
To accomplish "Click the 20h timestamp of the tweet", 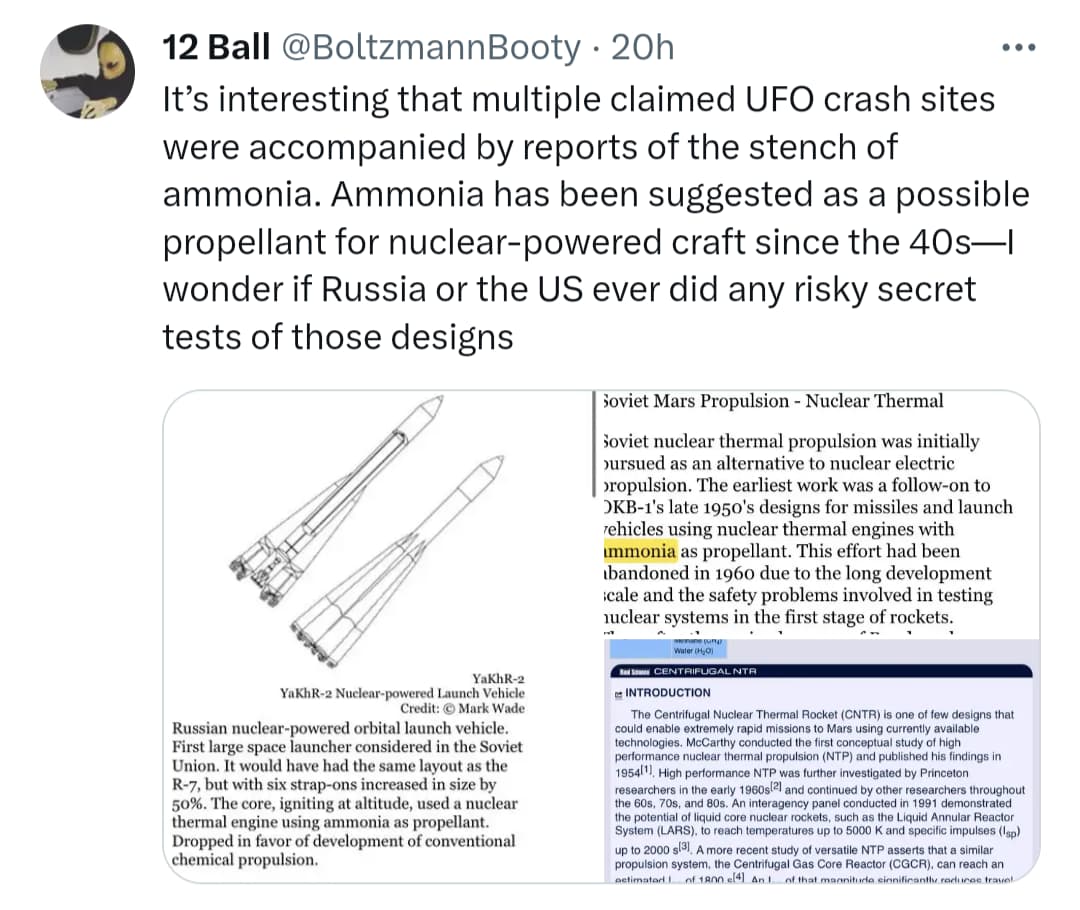I will 641,47.
